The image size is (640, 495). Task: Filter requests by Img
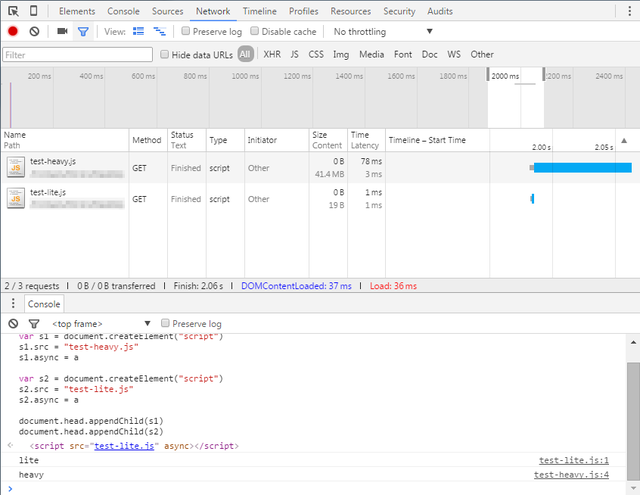[x=341, y=54]
